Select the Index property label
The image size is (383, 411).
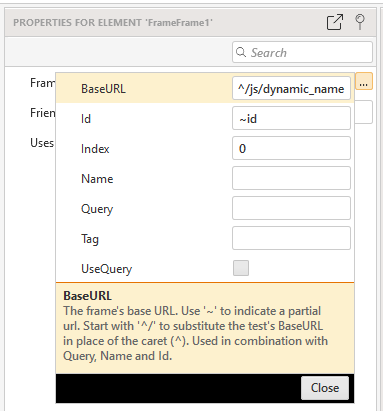[x=95, y=149]
